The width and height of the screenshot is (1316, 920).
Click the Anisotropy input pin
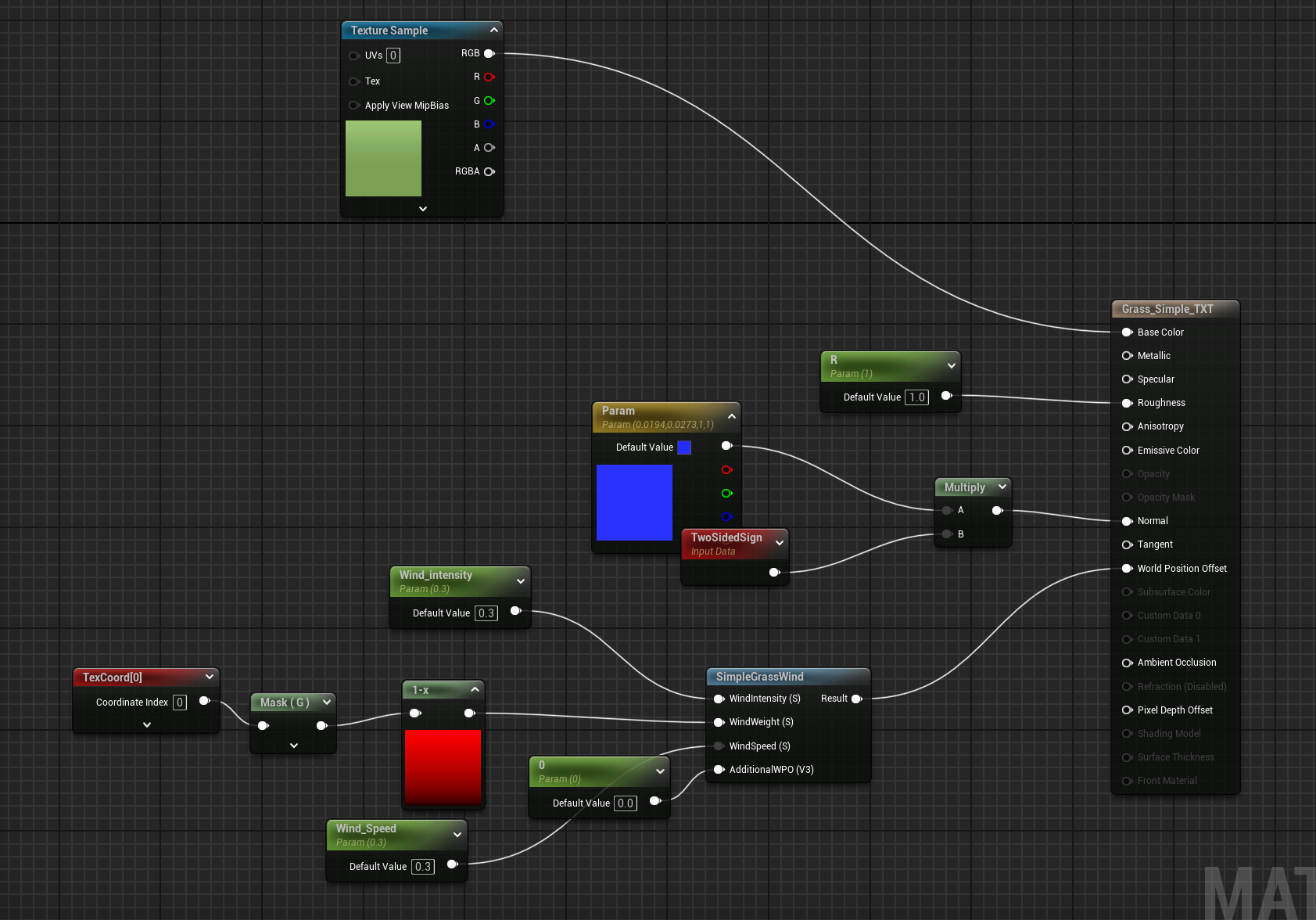coord(1128,426)
